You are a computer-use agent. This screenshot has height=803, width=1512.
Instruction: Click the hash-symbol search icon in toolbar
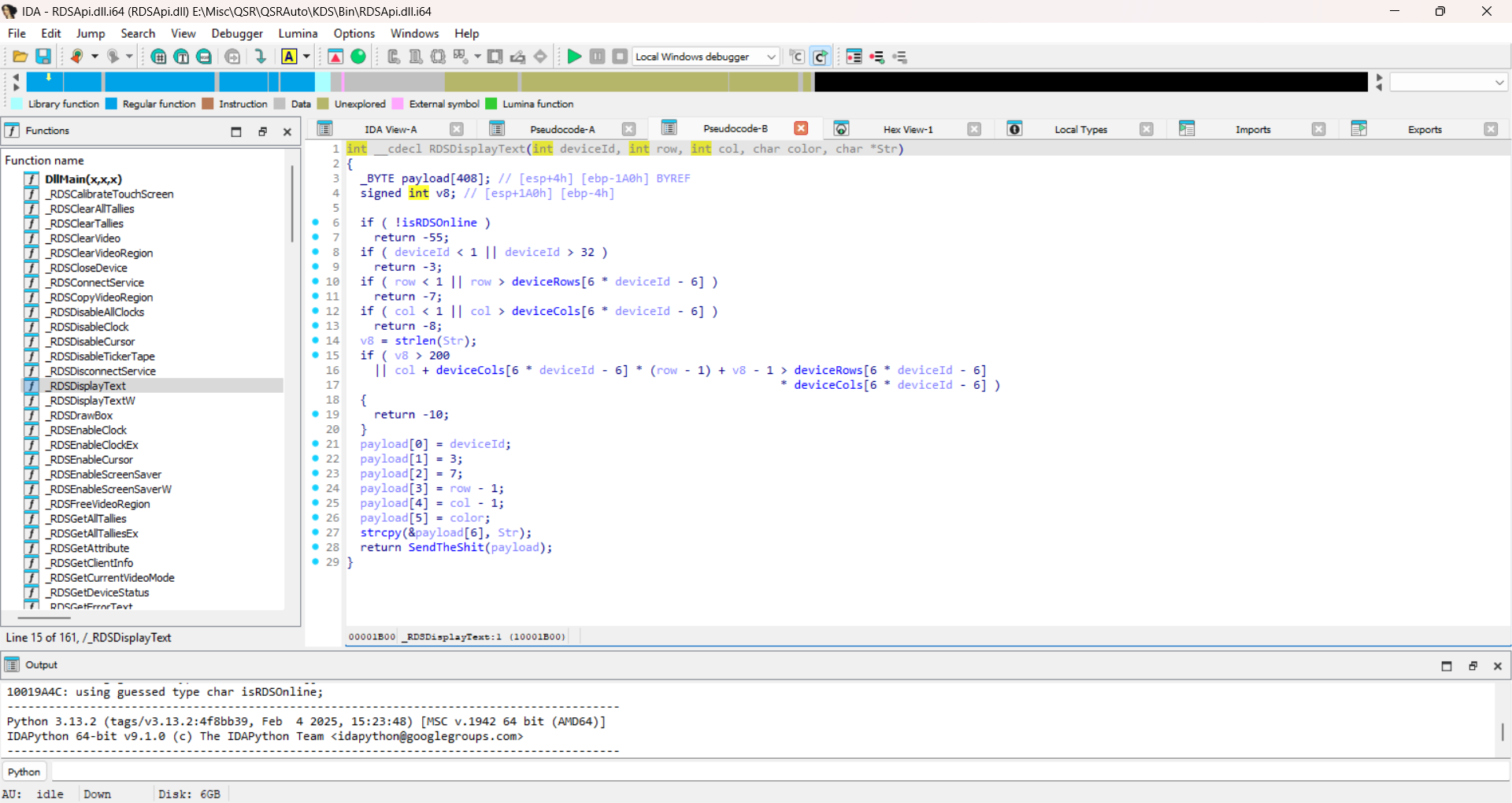pyautogui.click(x=158, y=57)
